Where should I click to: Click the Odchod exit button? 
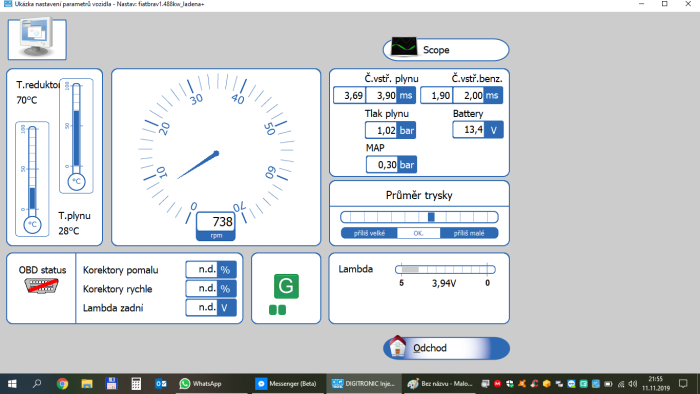point(446,348)
